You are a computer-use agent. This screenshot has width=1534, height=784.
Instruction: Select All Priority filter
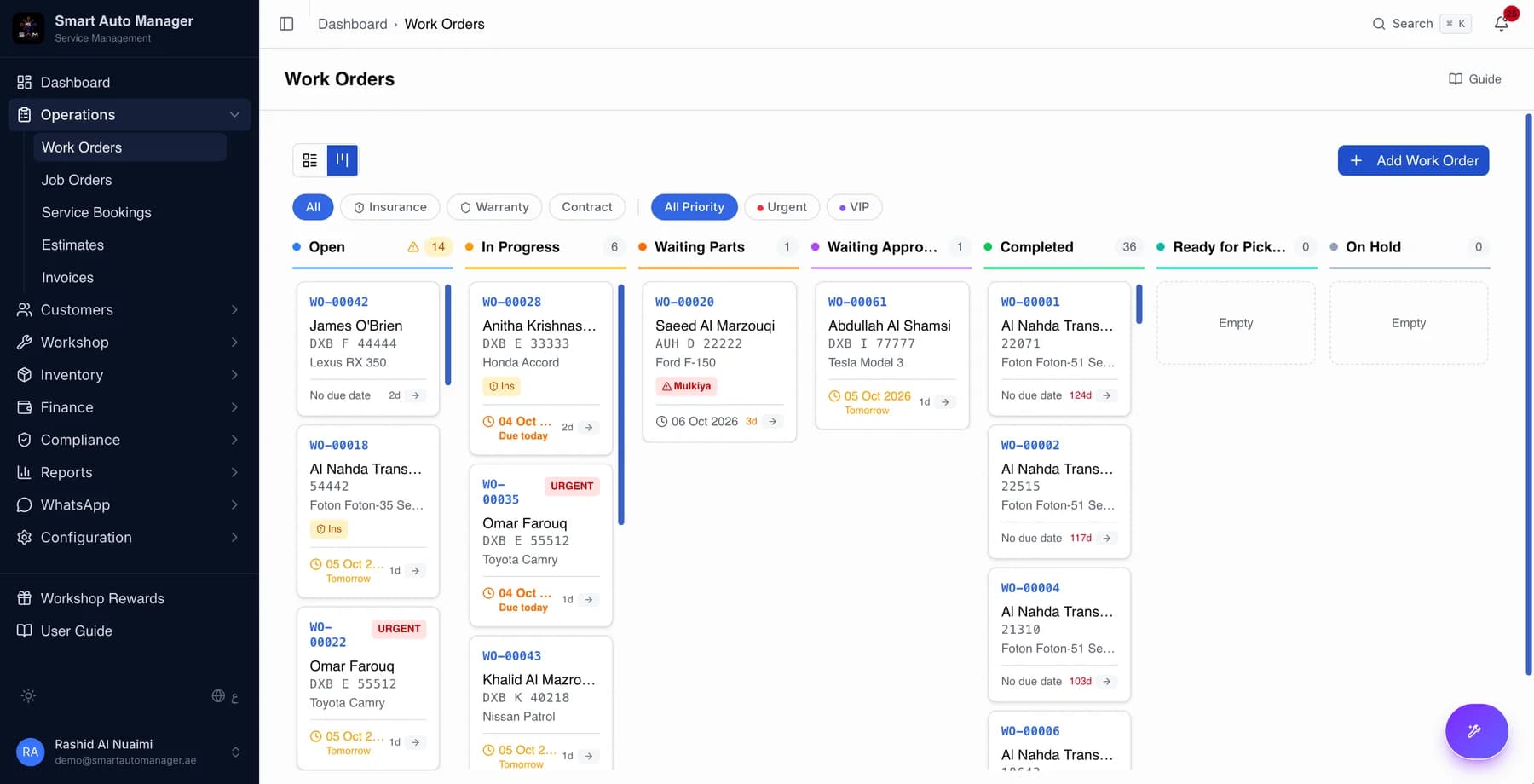point(694,207)
